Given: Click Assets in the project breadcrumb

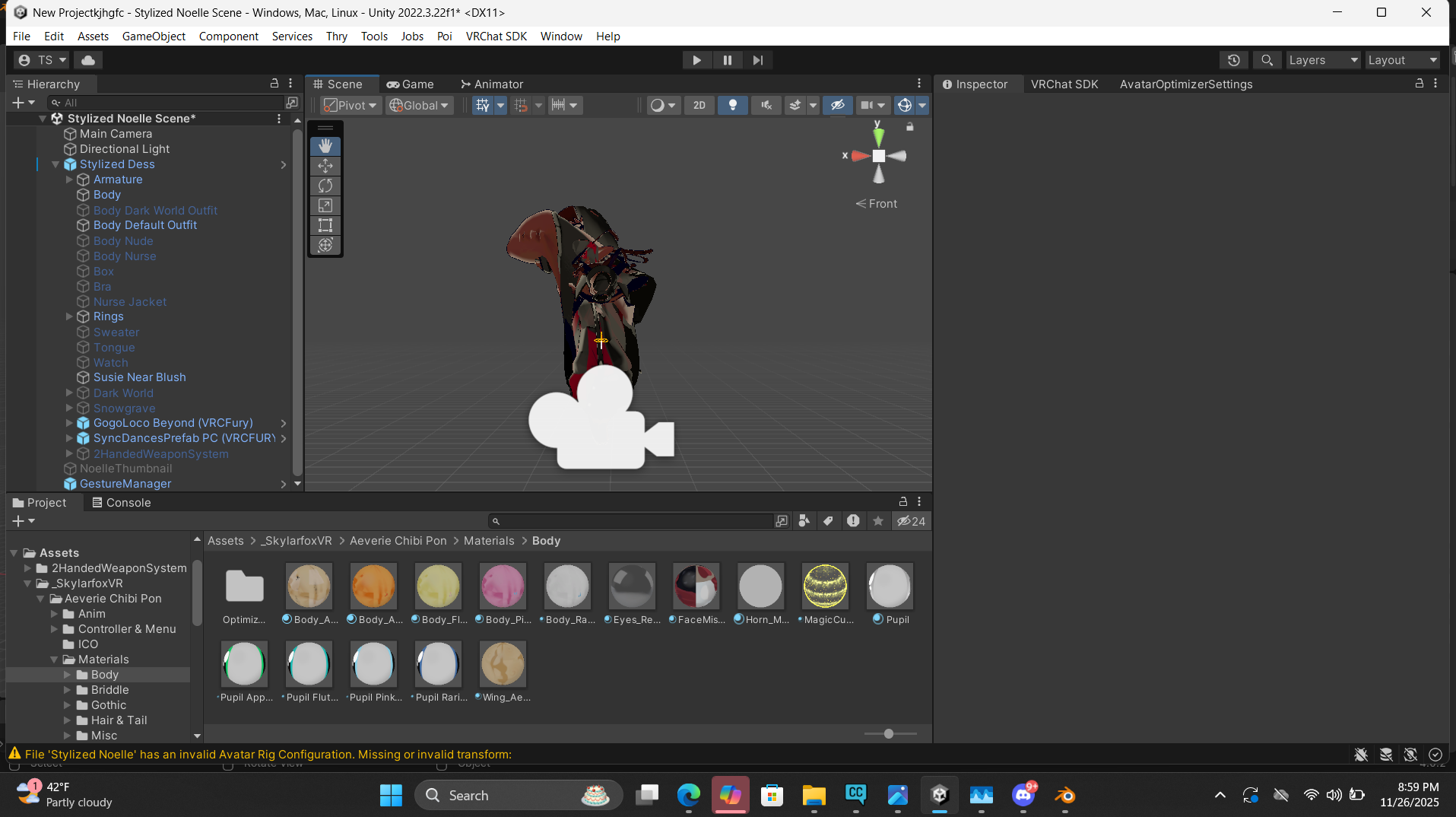Looking at the screenshot, I should click(226, 541).
